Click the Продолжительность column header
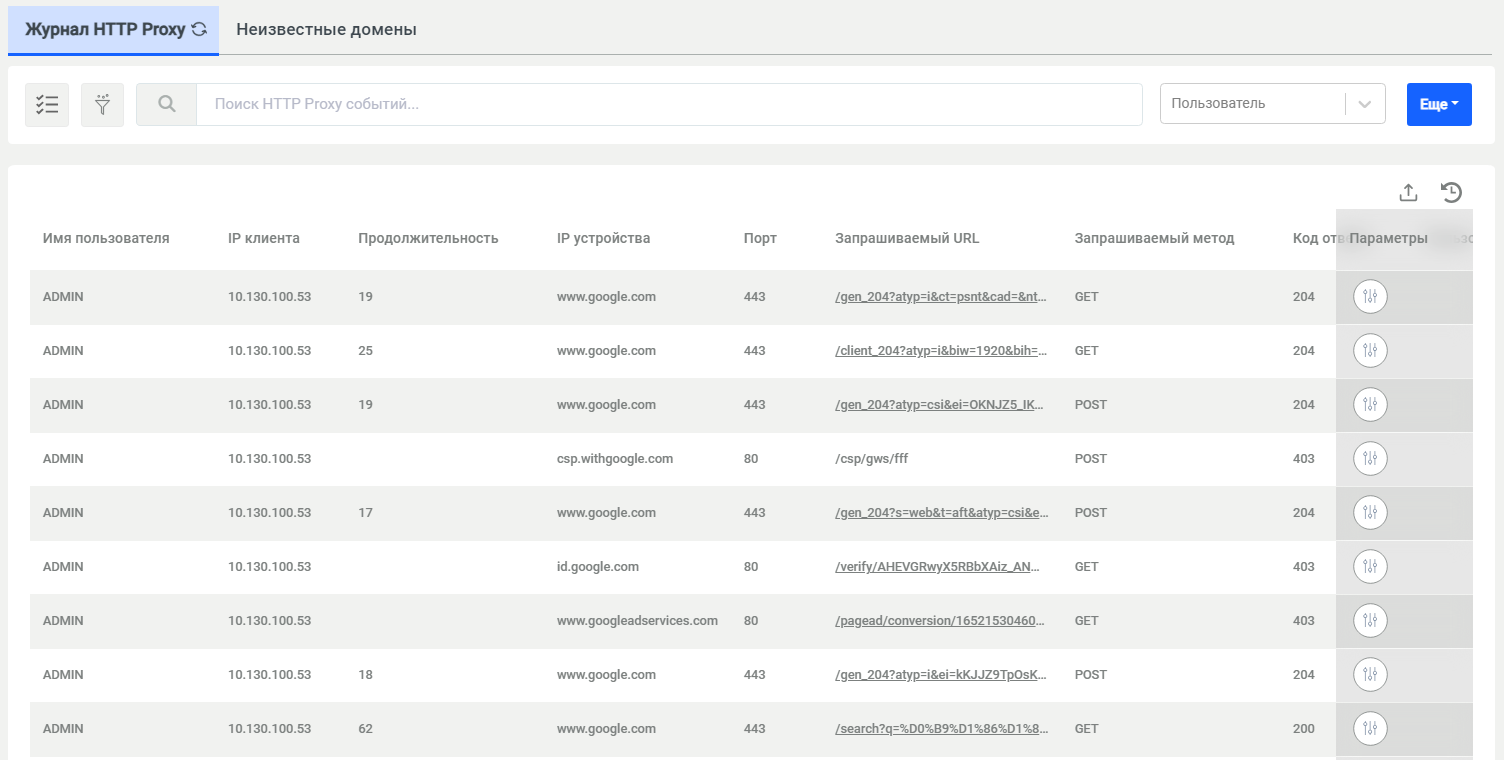Viewport: 1504px width, 760px height. point(428,238)
